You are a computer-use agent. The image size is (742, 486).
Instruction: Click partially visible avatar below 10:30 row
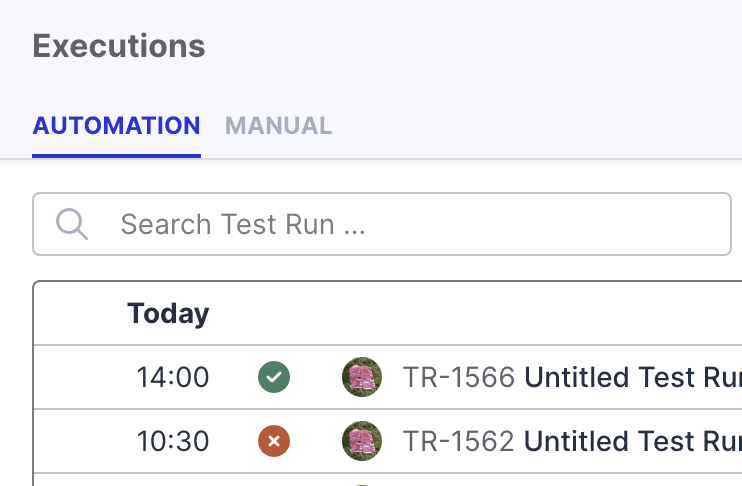[361, 483]
